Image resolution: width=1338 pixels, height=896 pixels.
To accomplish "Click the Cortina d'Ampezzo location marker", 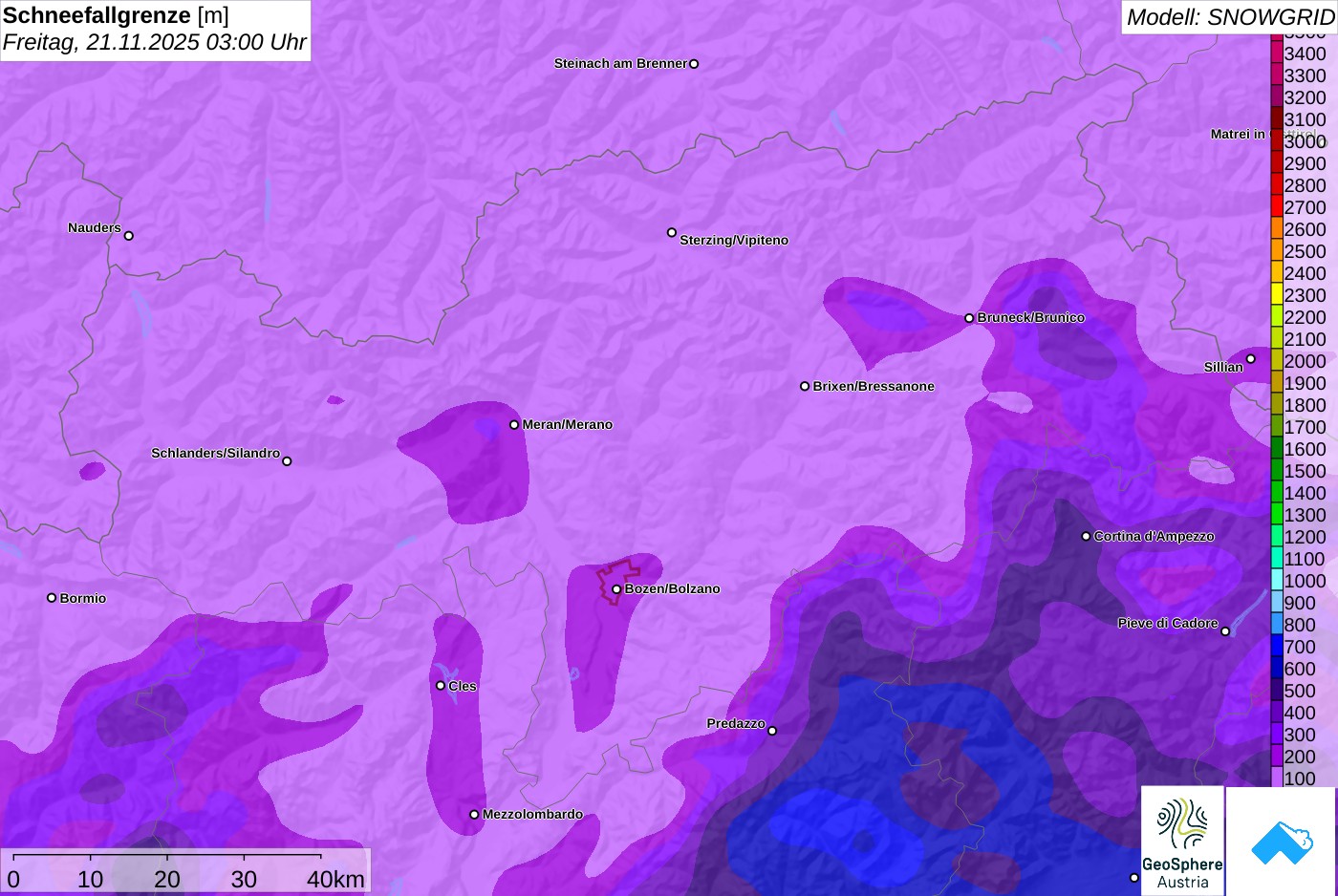I will 1086,537.
